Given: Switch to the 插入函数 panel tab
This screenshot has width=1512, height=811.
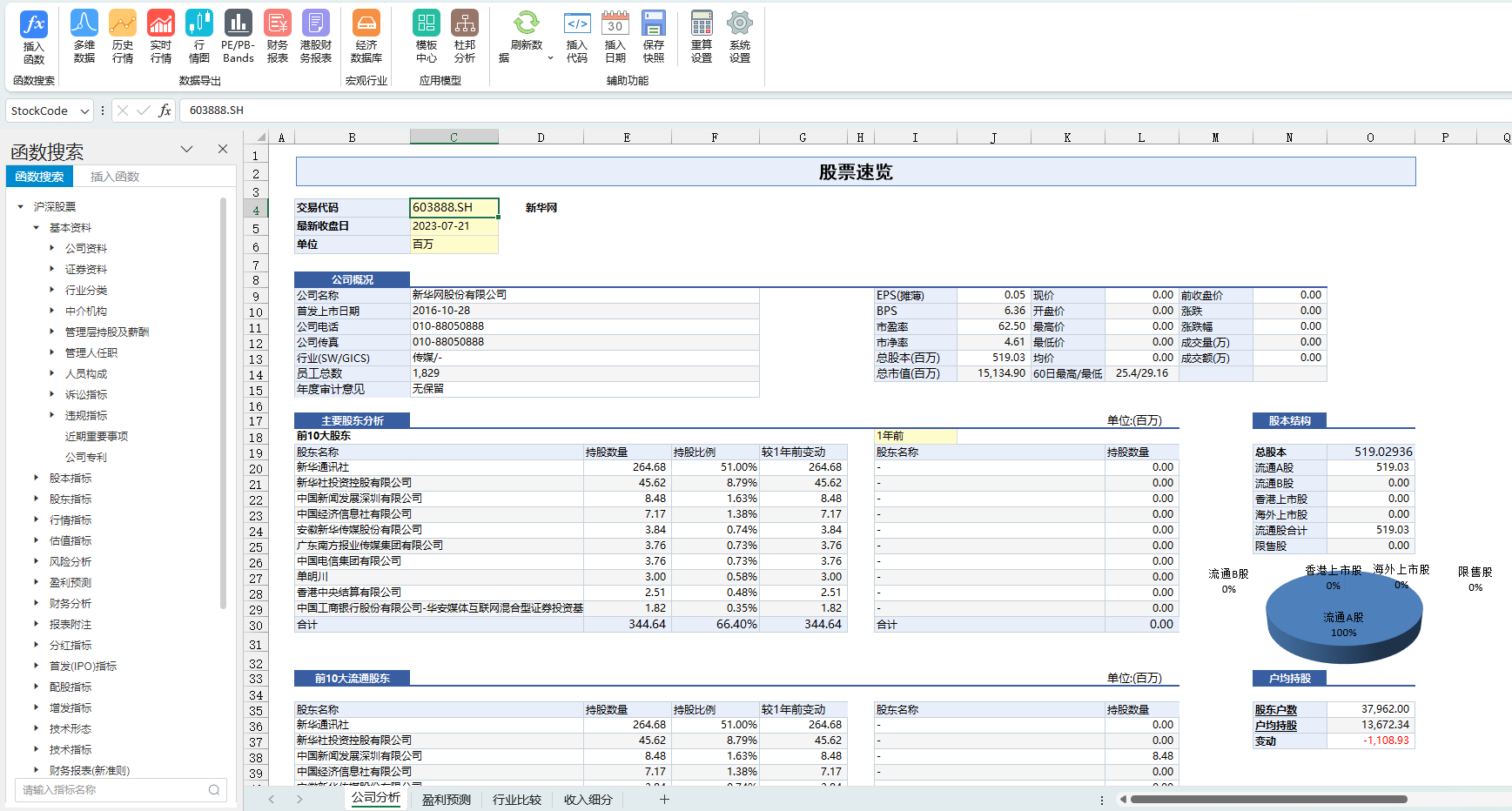Looking at the screenshot, I should [x=115, y=177].
